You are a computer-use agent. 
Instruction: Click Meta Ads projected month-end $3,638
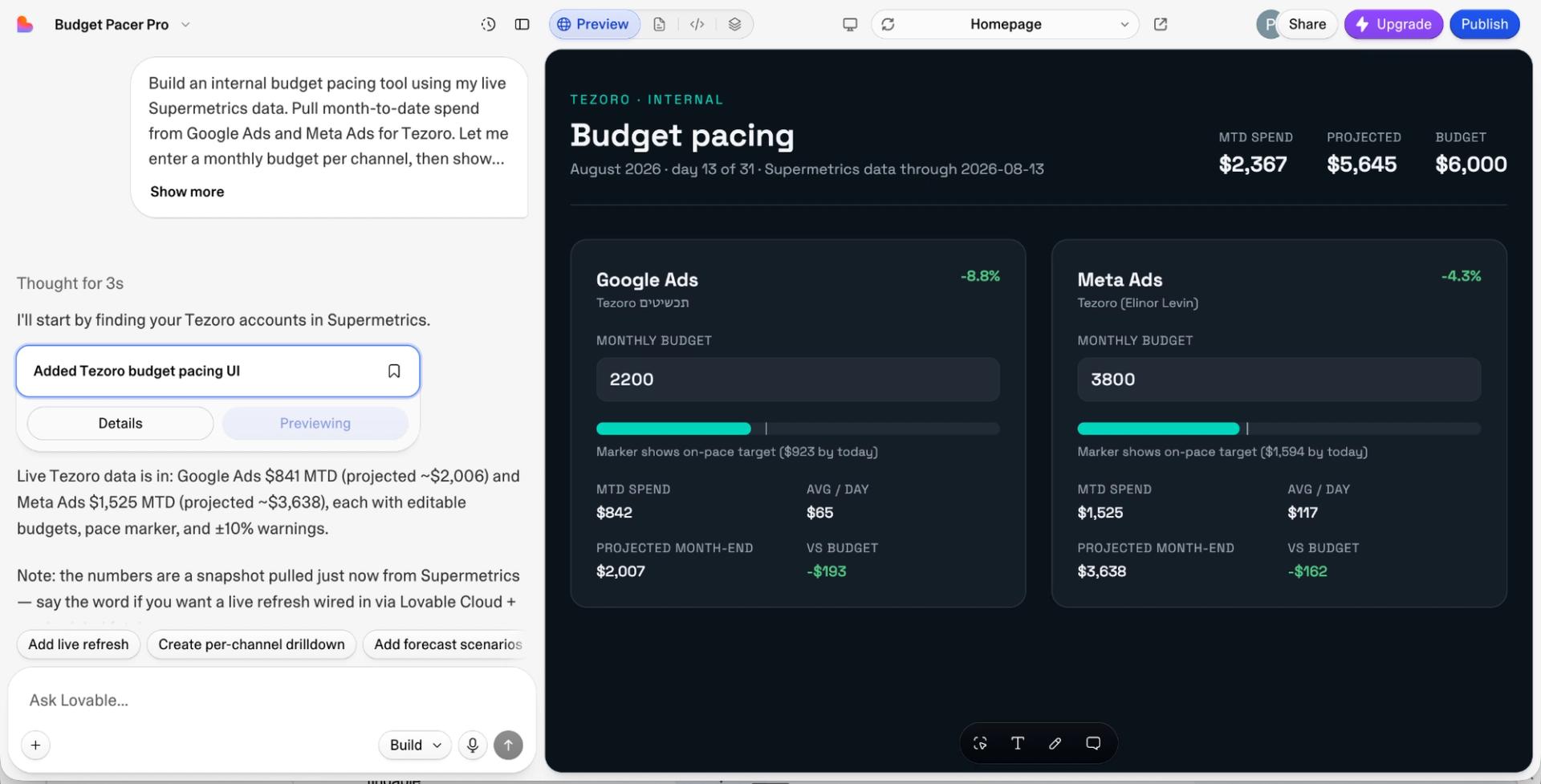[1101, 571]
